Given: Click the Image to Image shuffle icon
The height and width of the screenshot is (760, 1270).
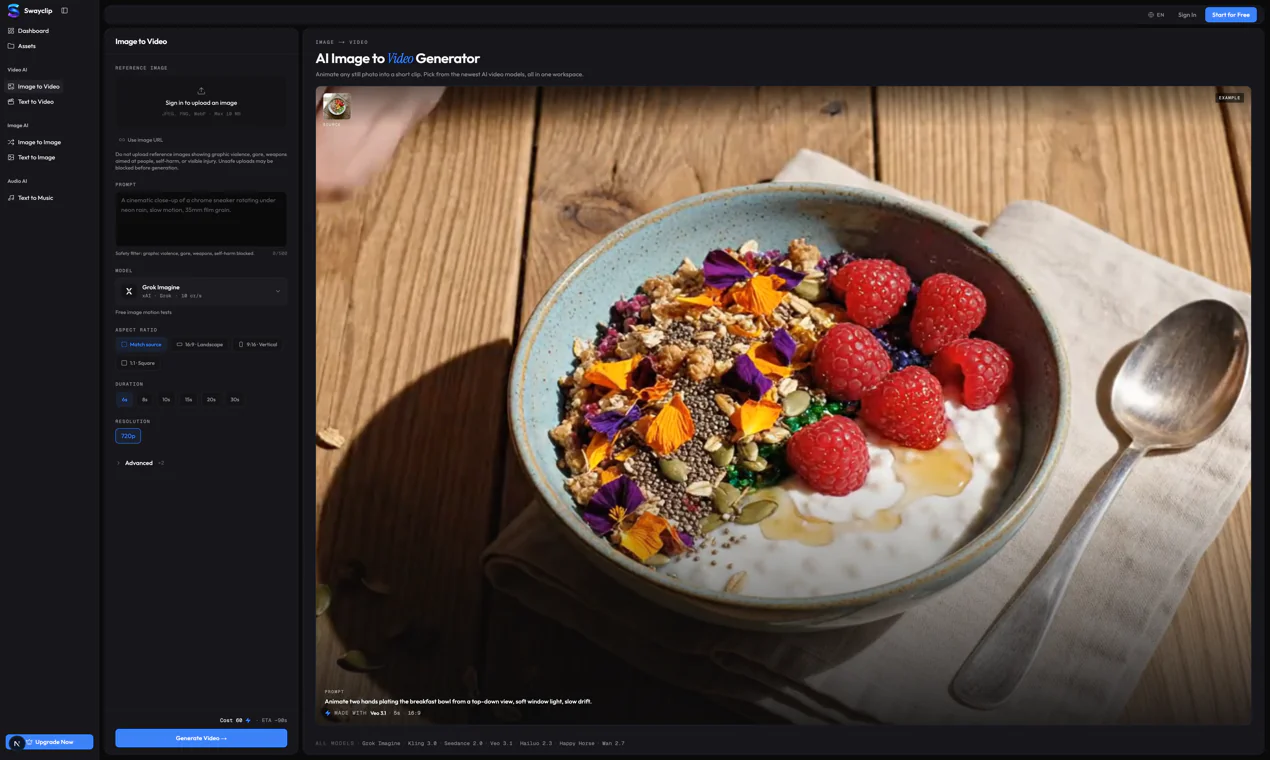Looking at the screenshot, I should click(11, 142).
